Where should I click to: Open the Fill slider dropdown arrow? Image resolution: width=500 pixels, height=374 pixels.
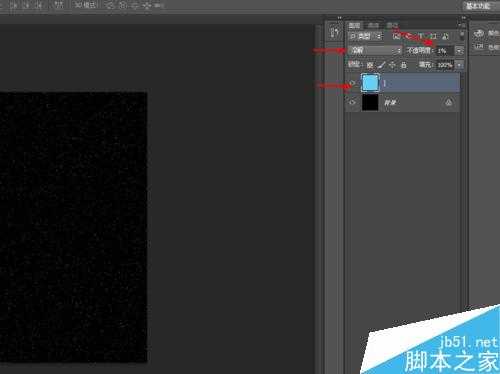pyautogui.click(x=459, y=65)
